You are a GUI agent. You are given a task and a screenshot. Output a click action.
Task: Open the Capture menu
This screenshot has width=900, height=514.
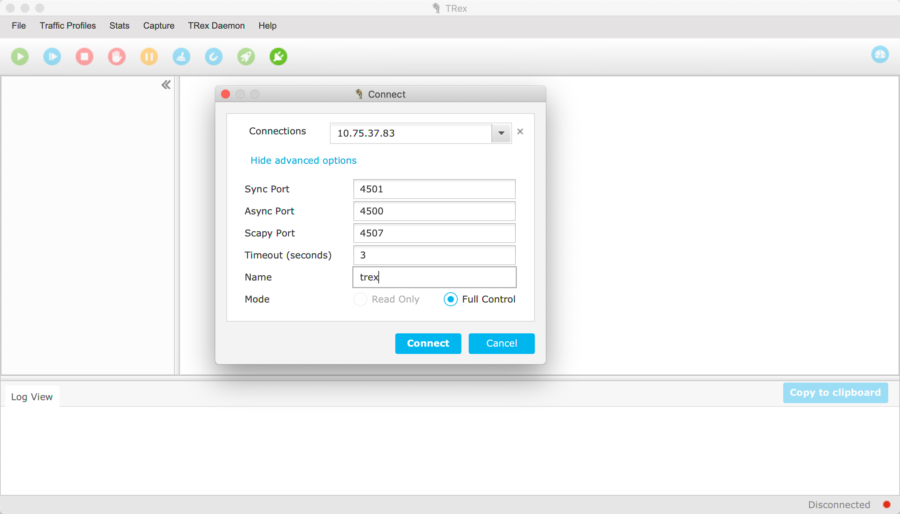(x=158, y=26)
